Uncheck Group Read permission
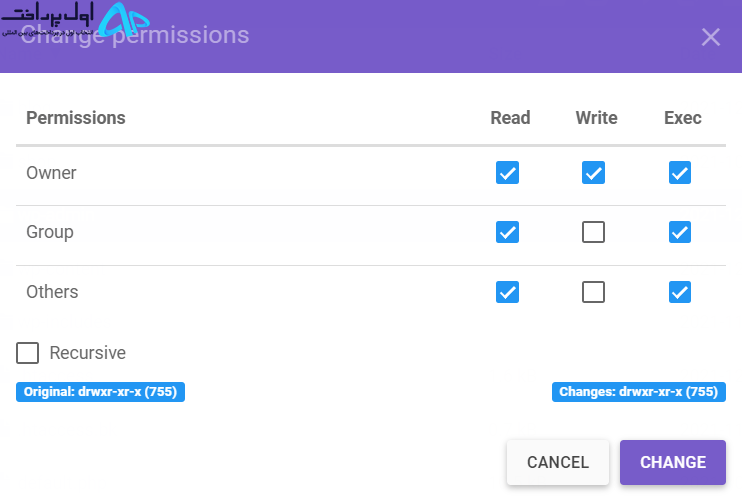 tap(507, 232)
